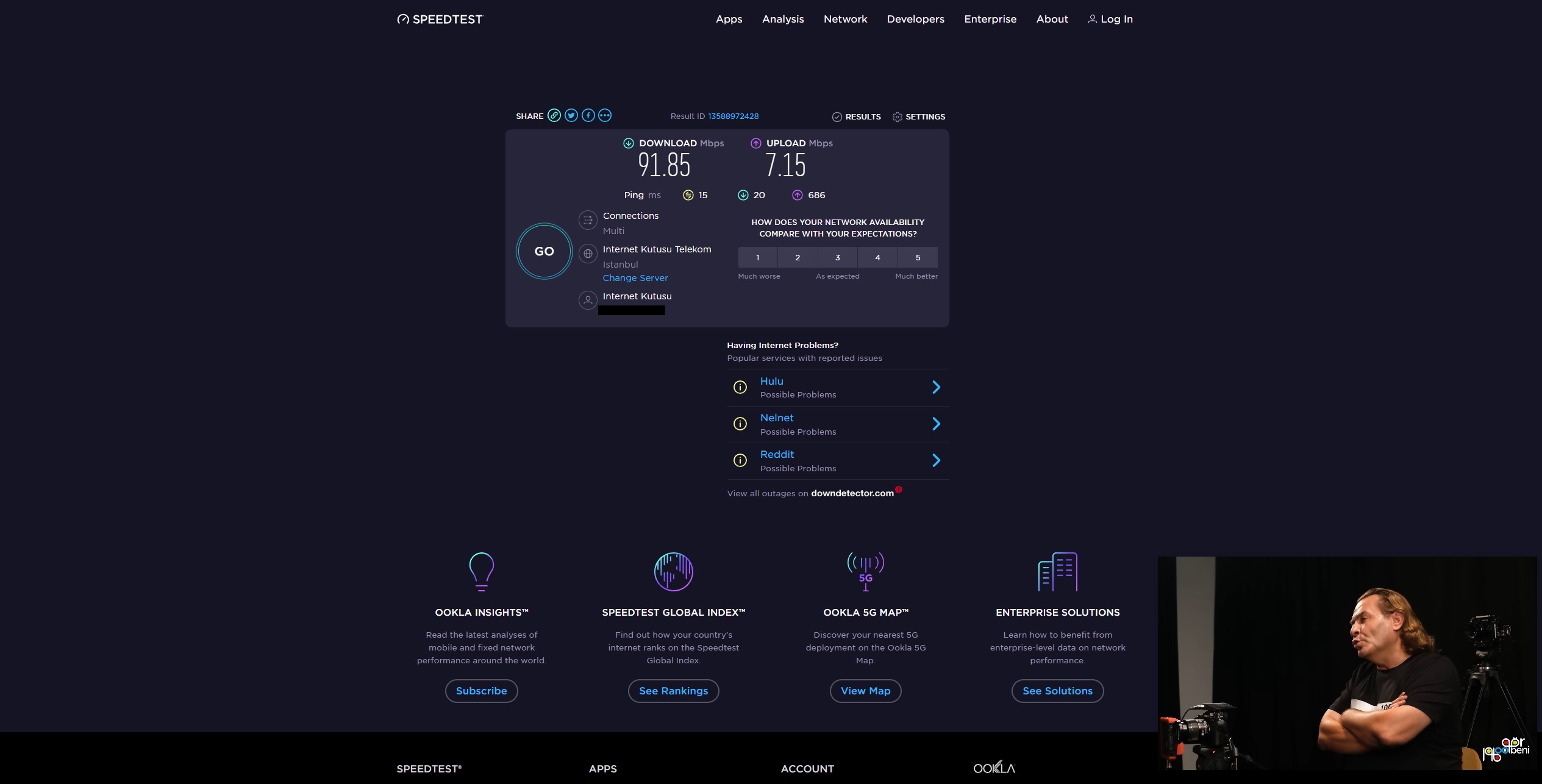Click the Enterprise Solutions buildings icon
The width and height of the screenshot is (1542, 784).
pos(1057,572)
